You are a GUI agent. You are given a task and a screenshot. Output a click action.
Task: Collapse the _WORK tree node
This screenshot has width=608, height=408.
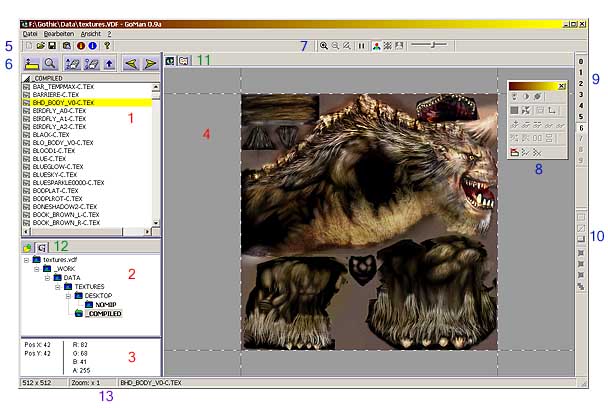pos(37,269)
